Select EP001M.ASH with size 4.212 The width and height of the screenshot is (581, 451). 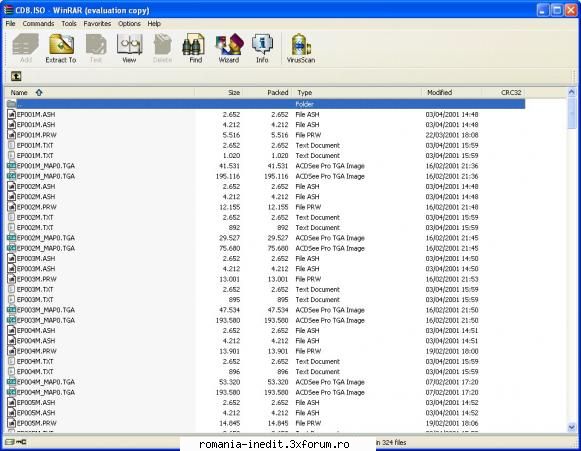[x=36, y=125]
